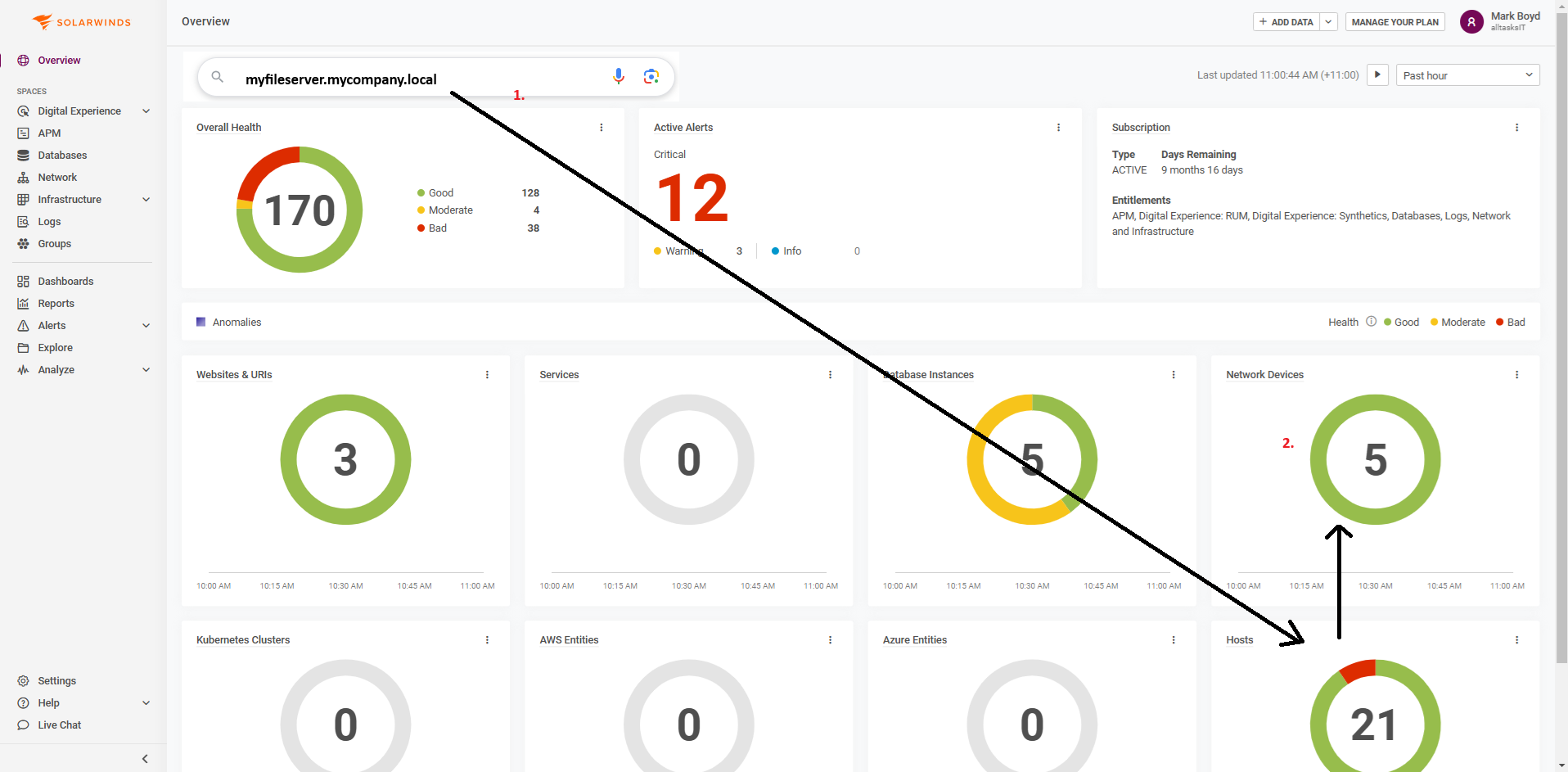Click the Settings gear in sidebar
The height and width of the screenshot is (772, 1568).
[23, 681]
